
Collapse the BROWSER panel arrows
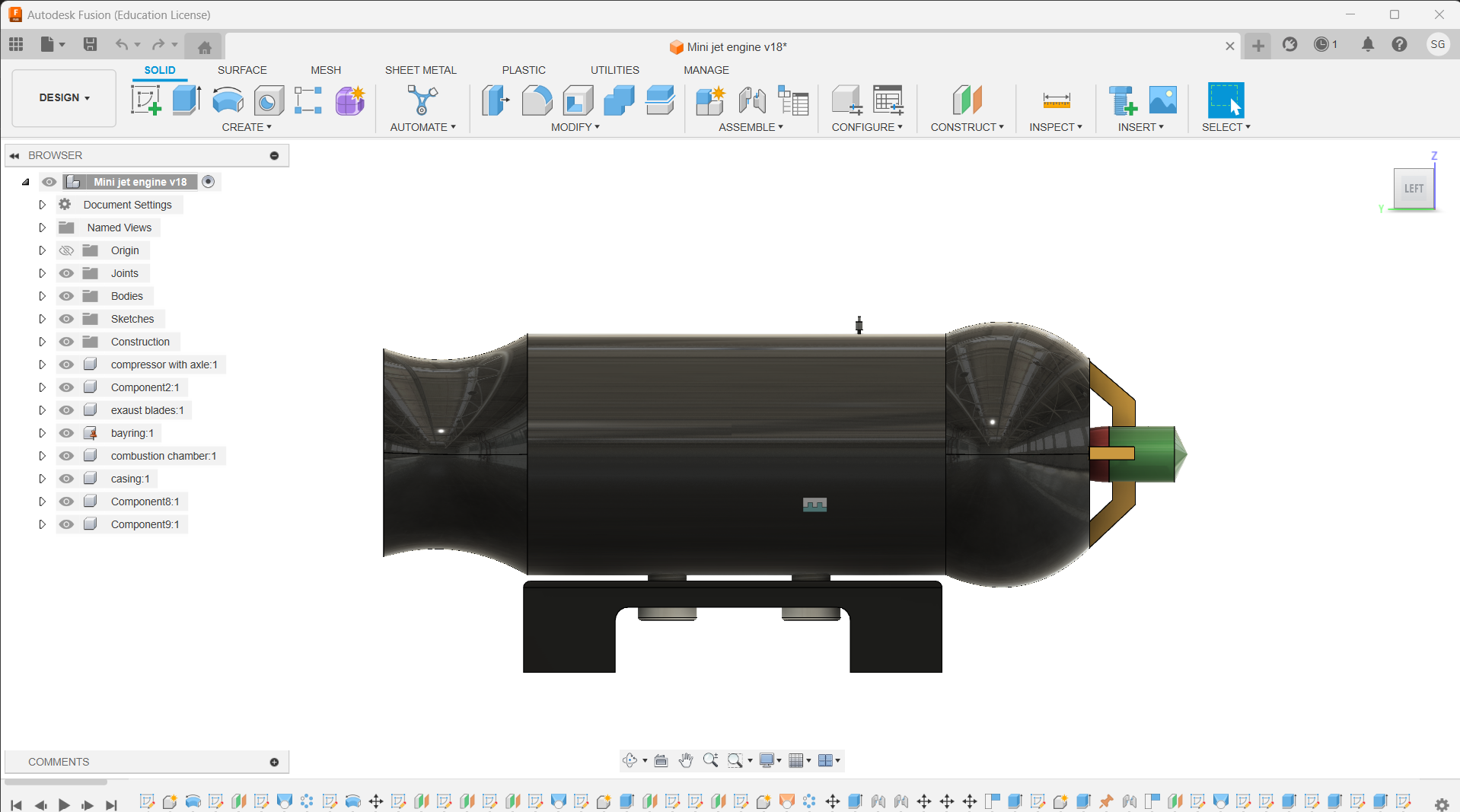coord(14,155)
